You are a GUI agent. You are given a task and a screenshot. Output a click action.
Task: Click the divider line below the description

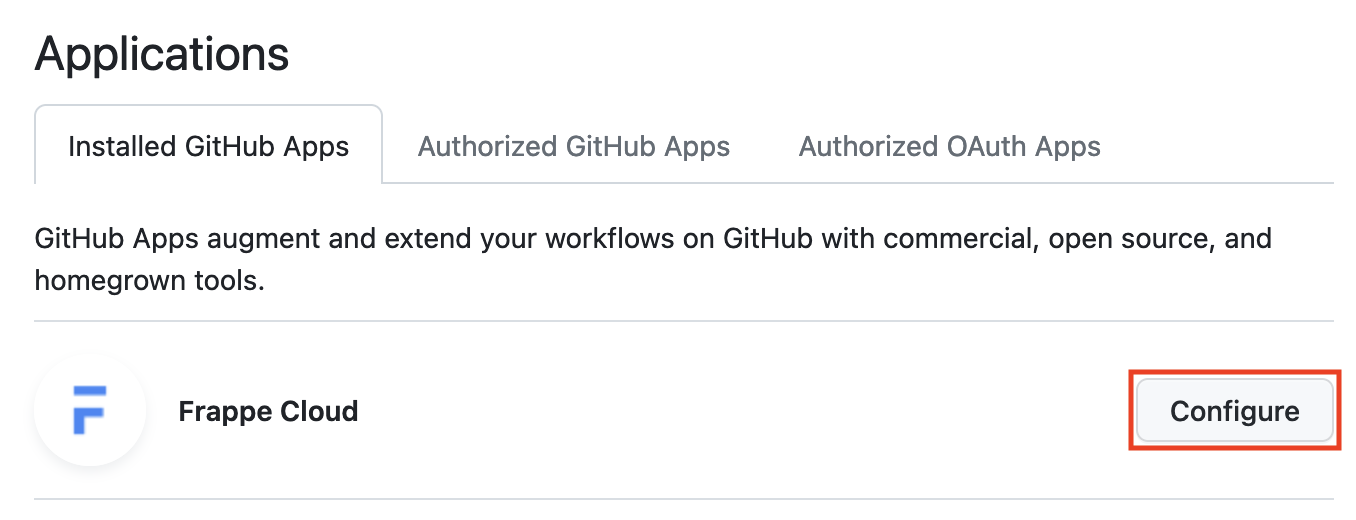pos(684,321)
